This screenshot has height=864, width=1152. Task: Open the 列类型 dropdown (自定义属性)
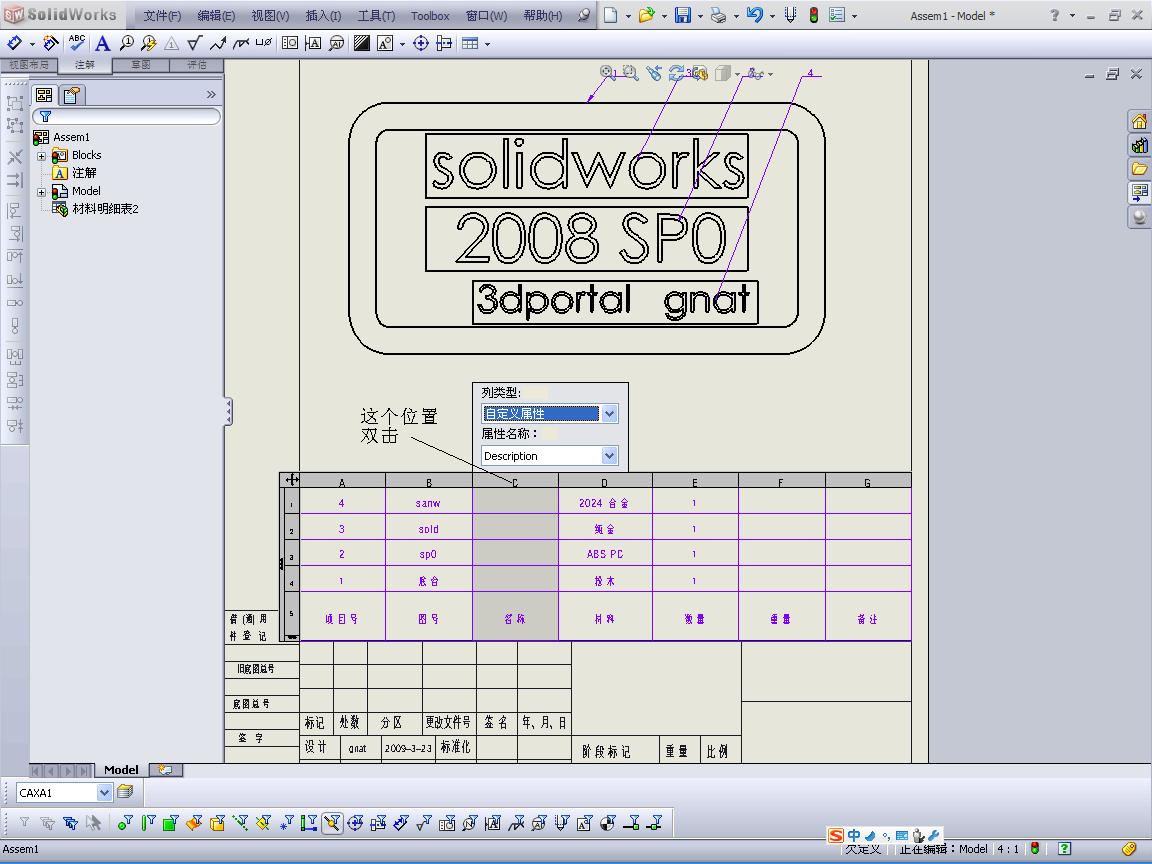(610, 414)
